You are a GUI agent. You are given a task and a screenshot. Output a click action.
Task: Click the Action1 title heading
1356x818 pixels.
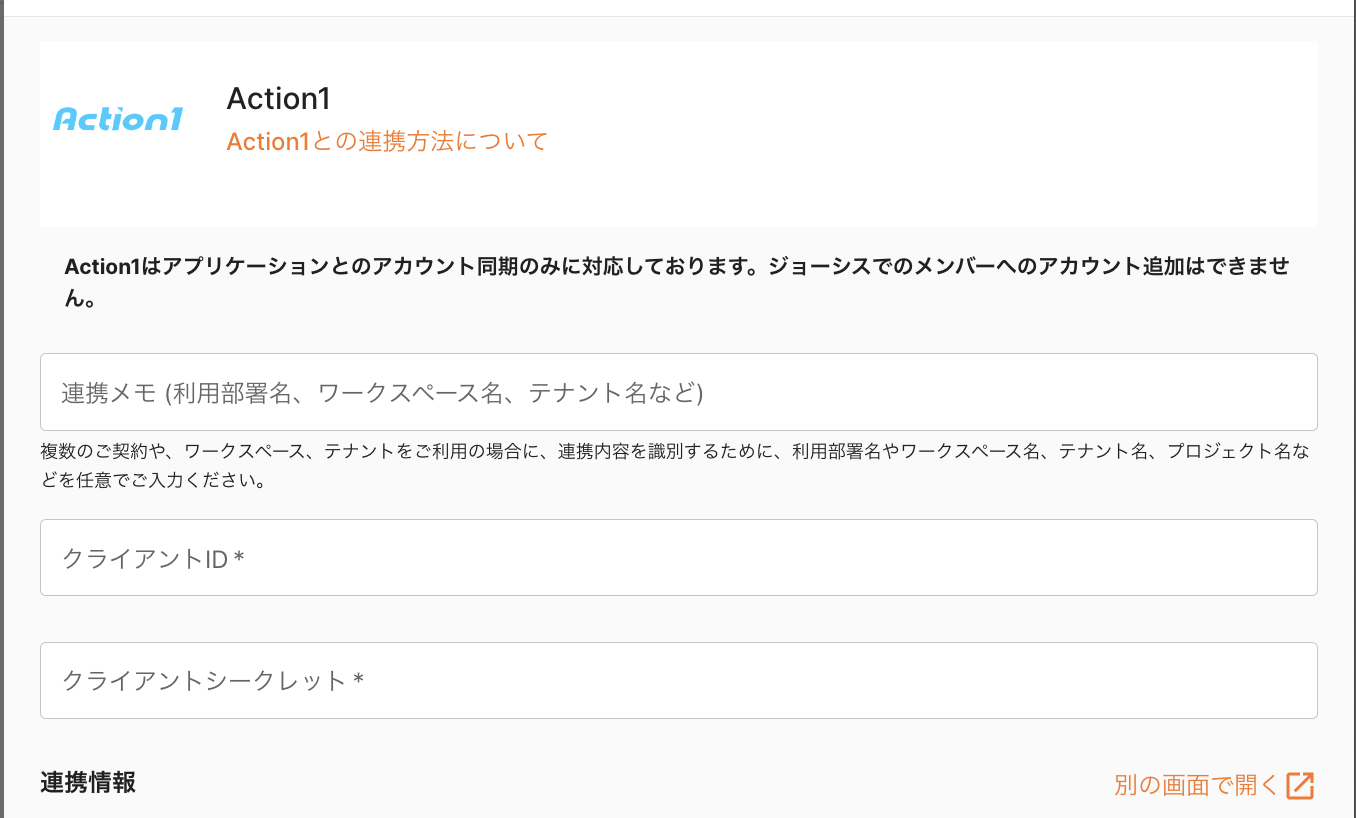[x=278, y=99]
